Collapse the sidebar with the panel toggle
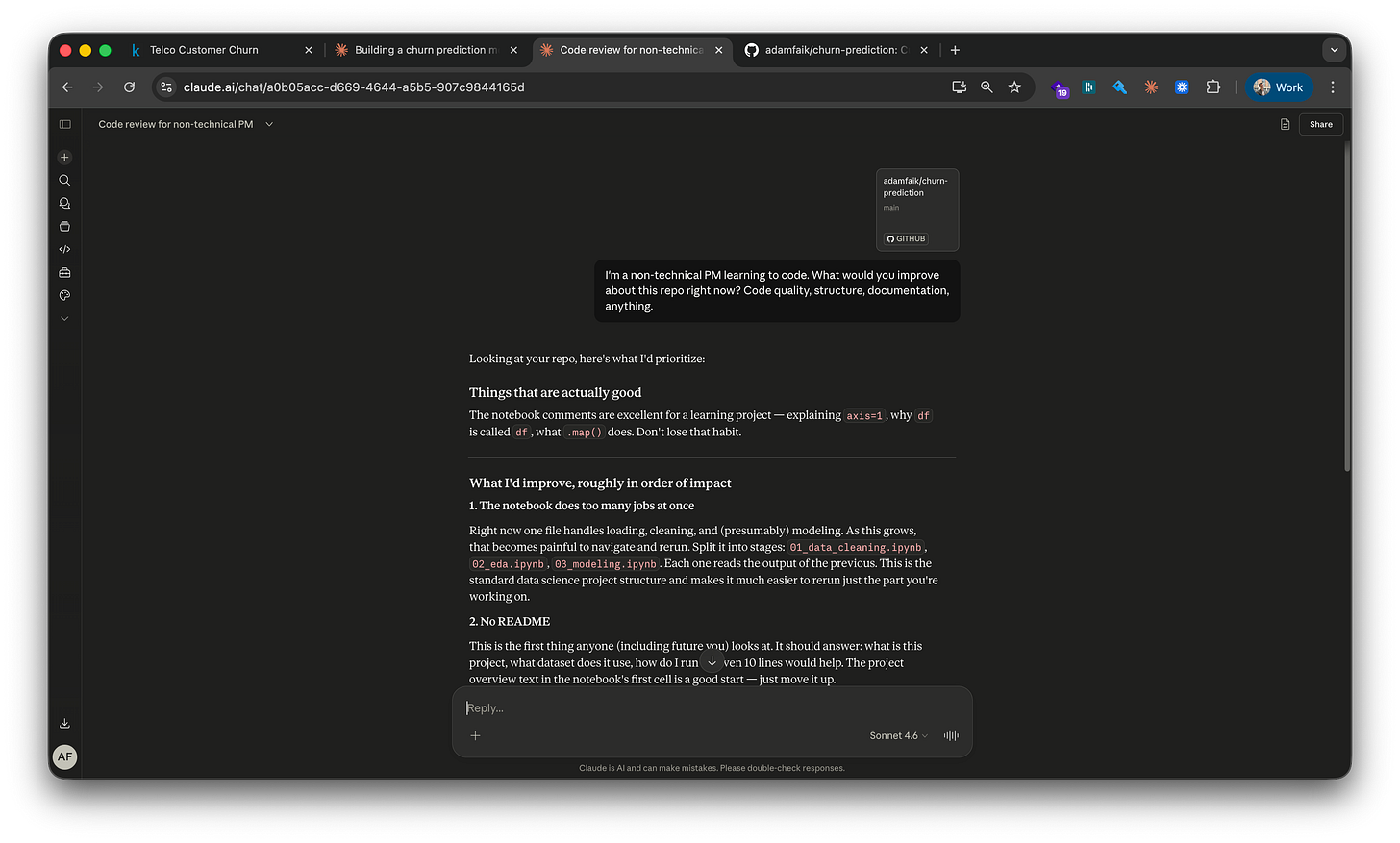 (x=64, y=124)
